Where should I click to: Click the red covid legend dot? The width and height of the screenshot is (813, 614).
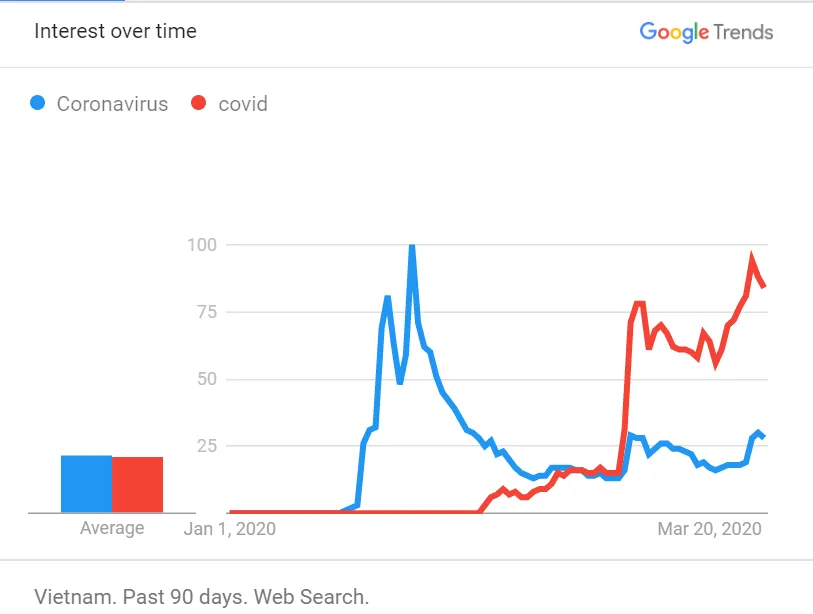199,103
